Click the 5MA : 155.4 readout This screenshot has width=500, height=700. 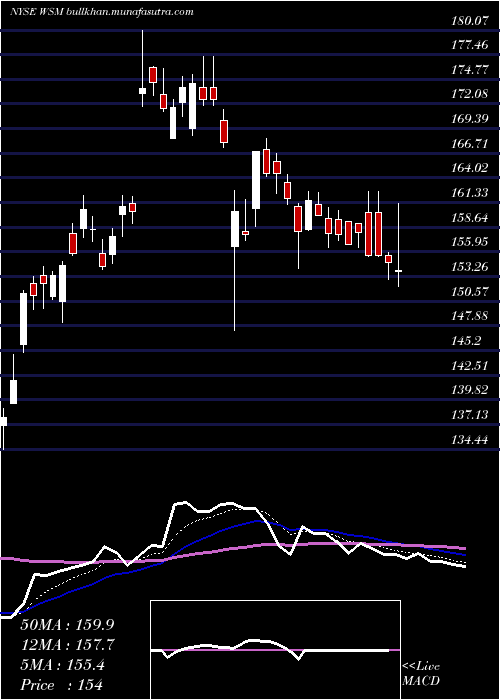tap(62, 665)
